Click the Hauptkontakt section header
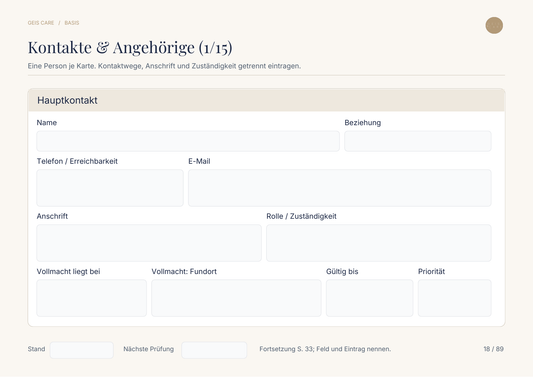This screenshot has width=533, height=377. pos(266,100)
